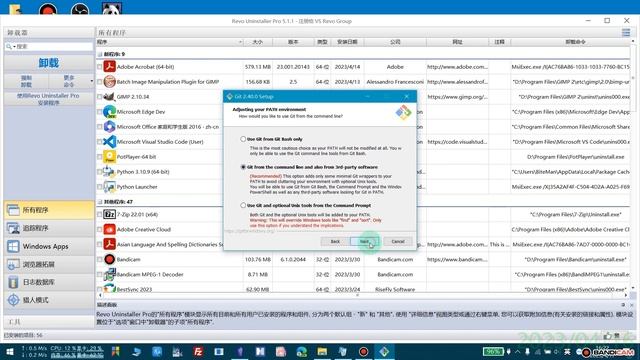This screenshot has height=360, width=640.
Task: Click the 7-Zip 22.01 icon
Action: point(109,214)
